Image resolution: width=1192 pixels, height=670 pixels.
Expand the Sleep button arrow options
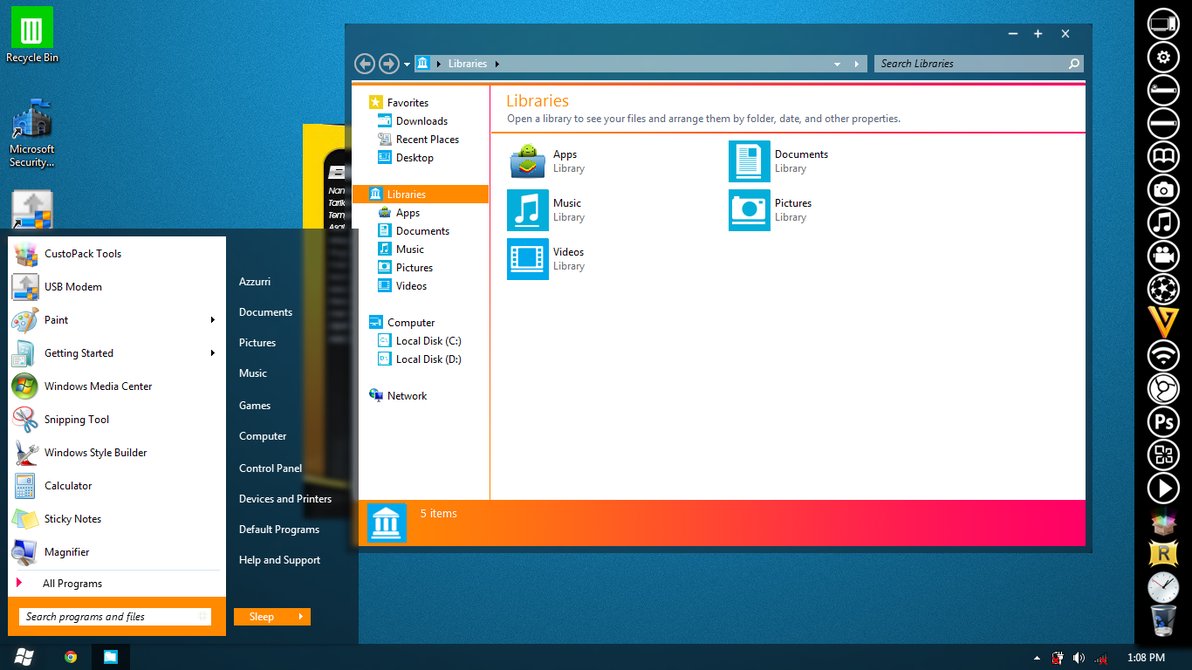(x=301, y=617)
